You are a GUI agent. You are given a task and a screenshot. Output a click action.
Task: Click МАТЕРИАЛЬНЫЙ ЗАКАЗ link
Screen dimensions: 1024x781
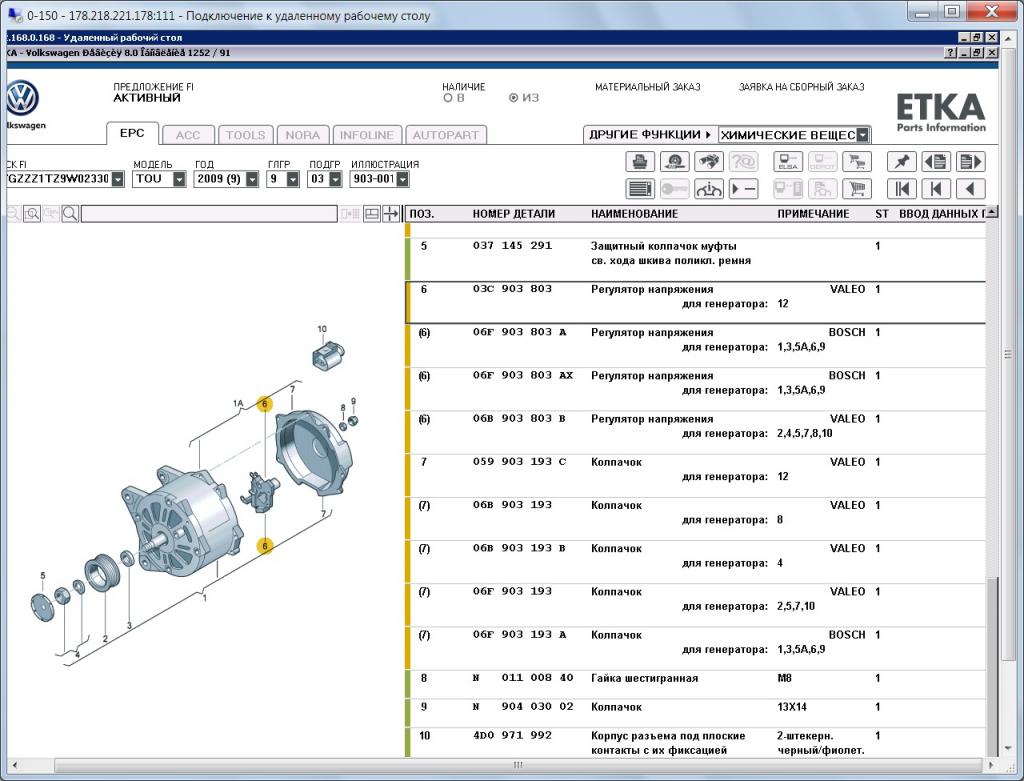coord(647,87)
